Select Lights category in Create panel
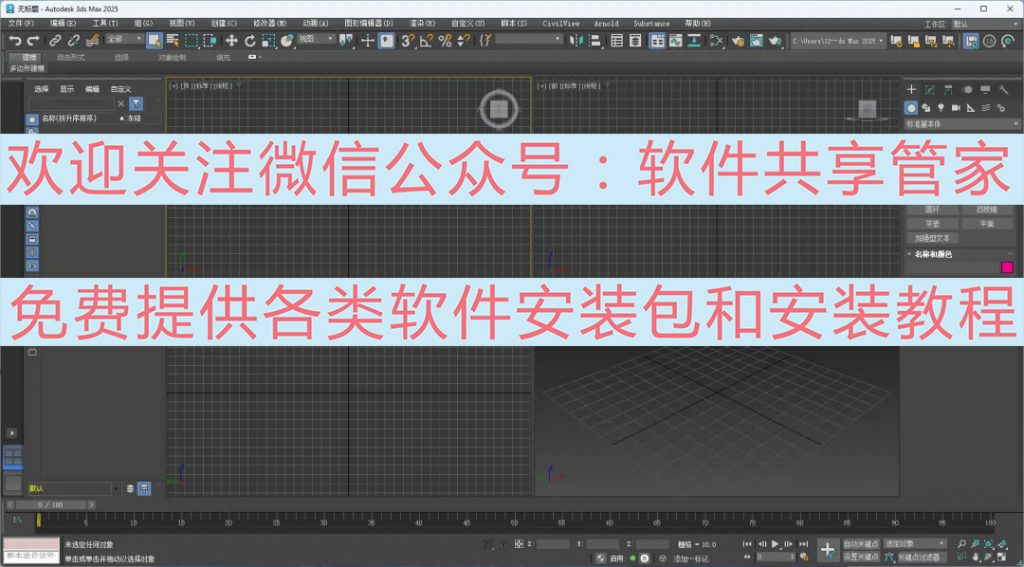 point(941,108)
